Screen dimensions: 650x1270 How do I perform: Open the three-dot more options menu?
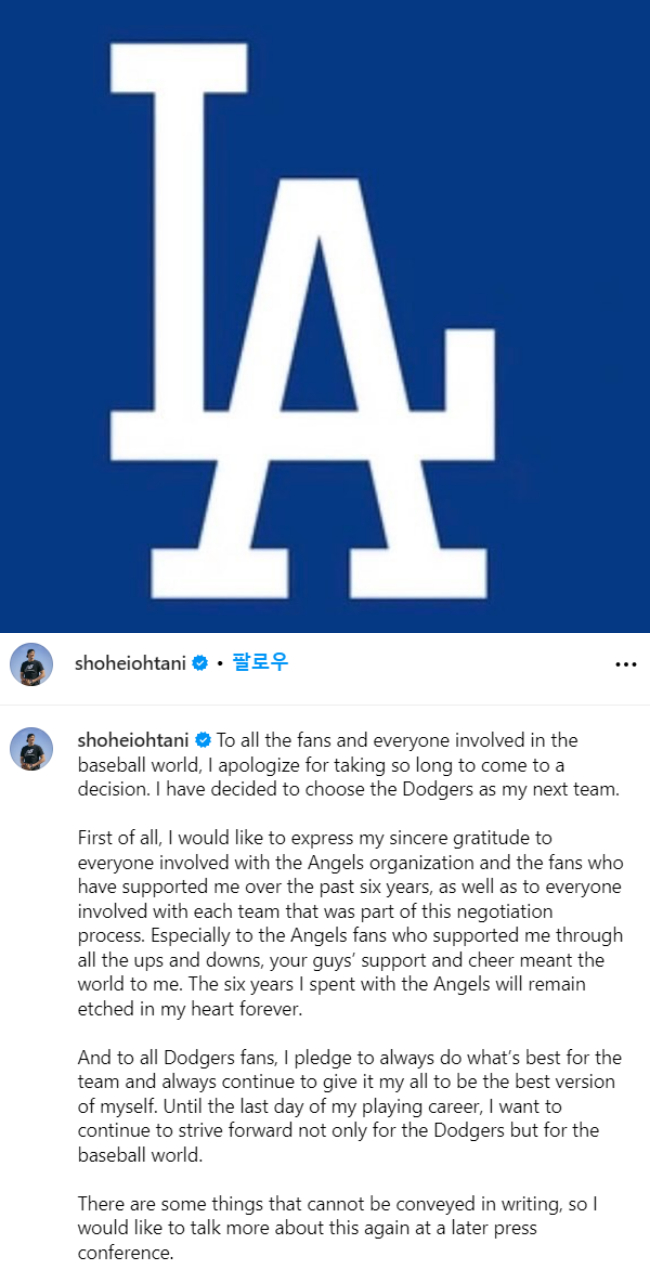[x=625, y=664]
